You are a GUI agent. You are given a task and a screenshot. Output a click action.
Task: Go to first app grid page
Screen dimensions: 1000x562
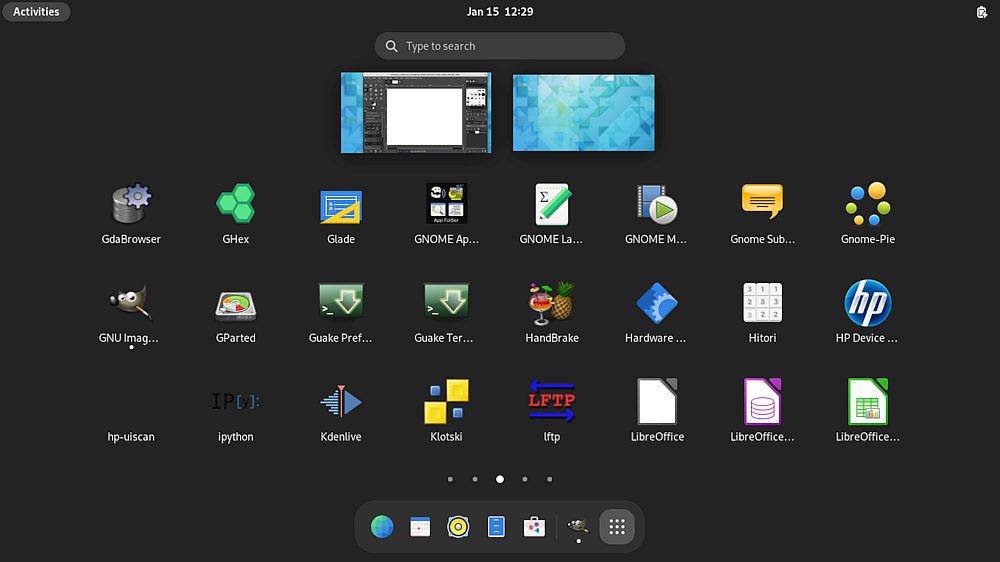[x=450, y=479]
